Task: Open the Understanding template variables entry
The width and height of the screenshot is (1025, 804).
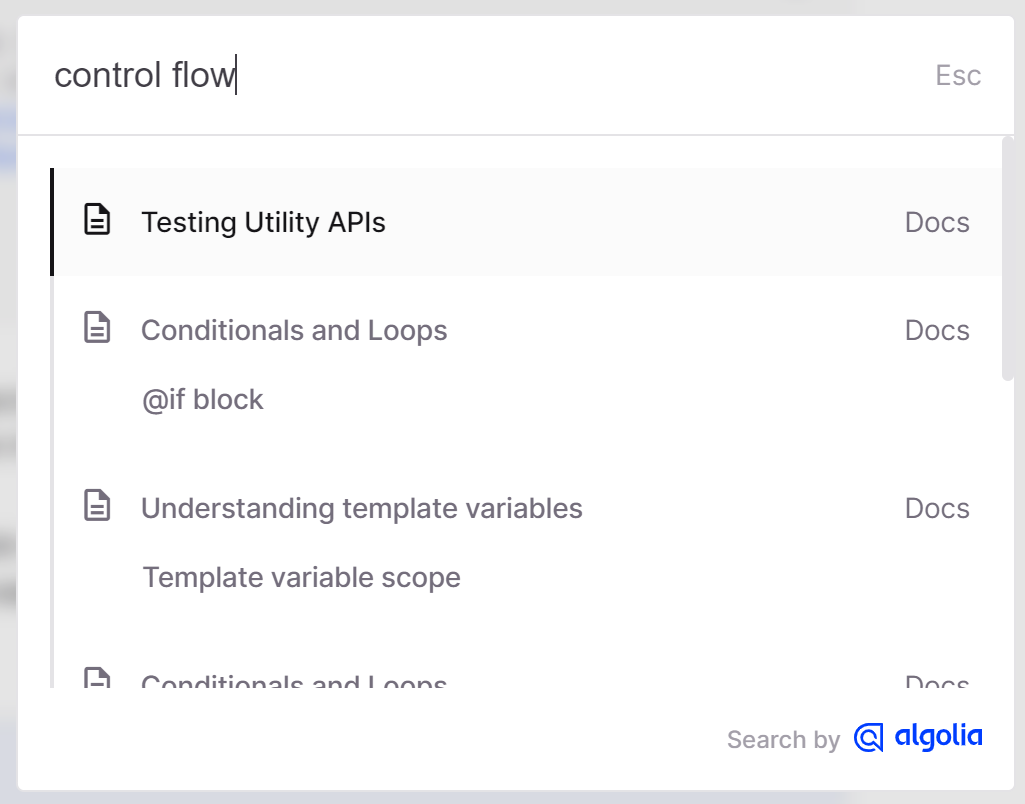Action: tap(362, 508)
